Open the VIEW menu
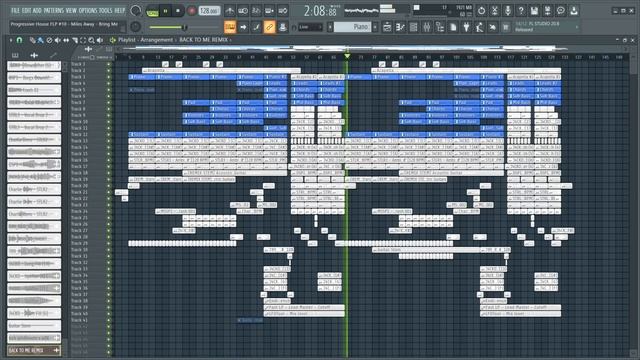This screenshot has height=360, width=640. (x=71, y=10)
